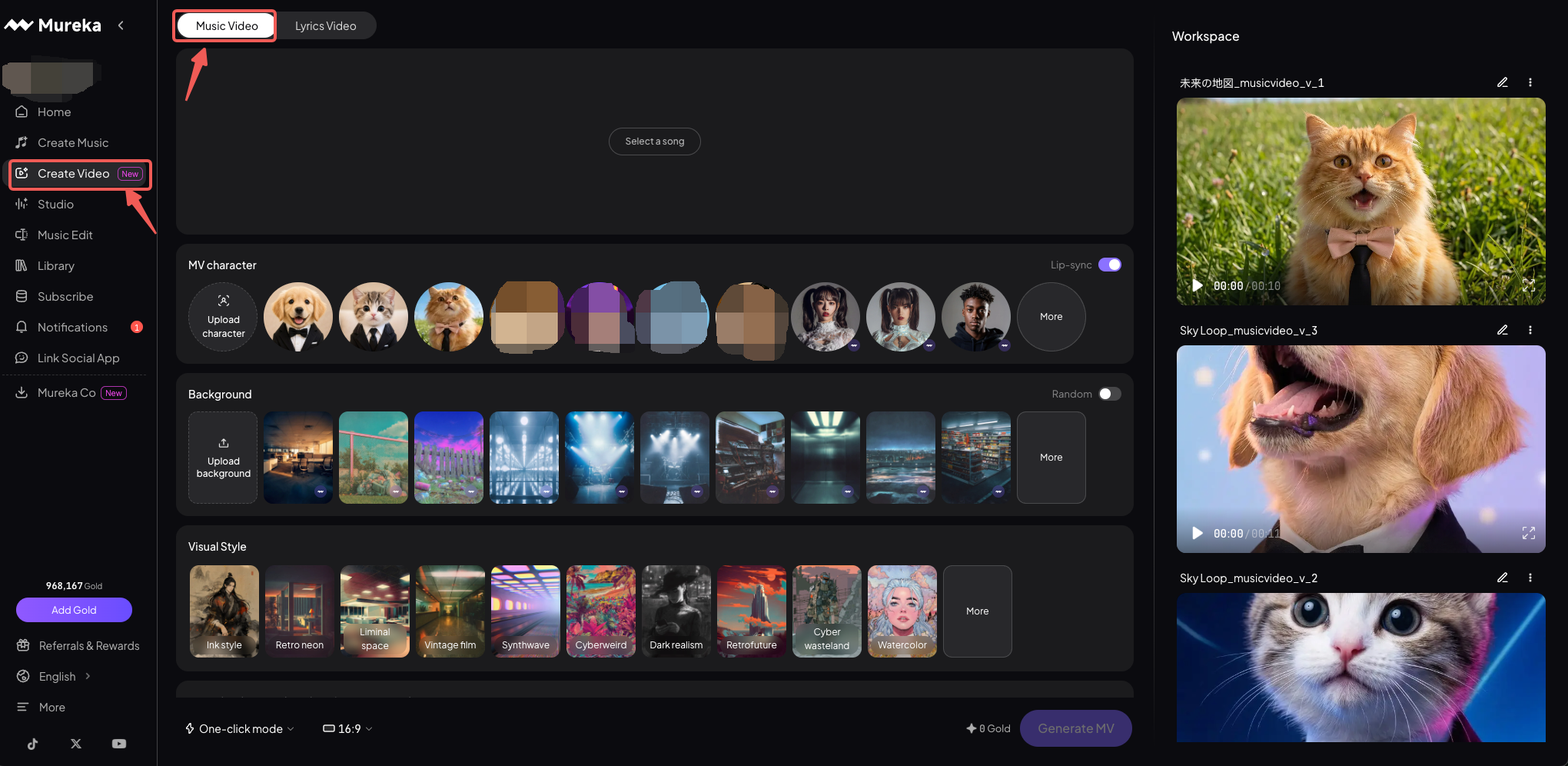Expand Sky Loop_musicvideo_v_3 to fullscreen
1568x766 pixels.
tap(1528, 533)
